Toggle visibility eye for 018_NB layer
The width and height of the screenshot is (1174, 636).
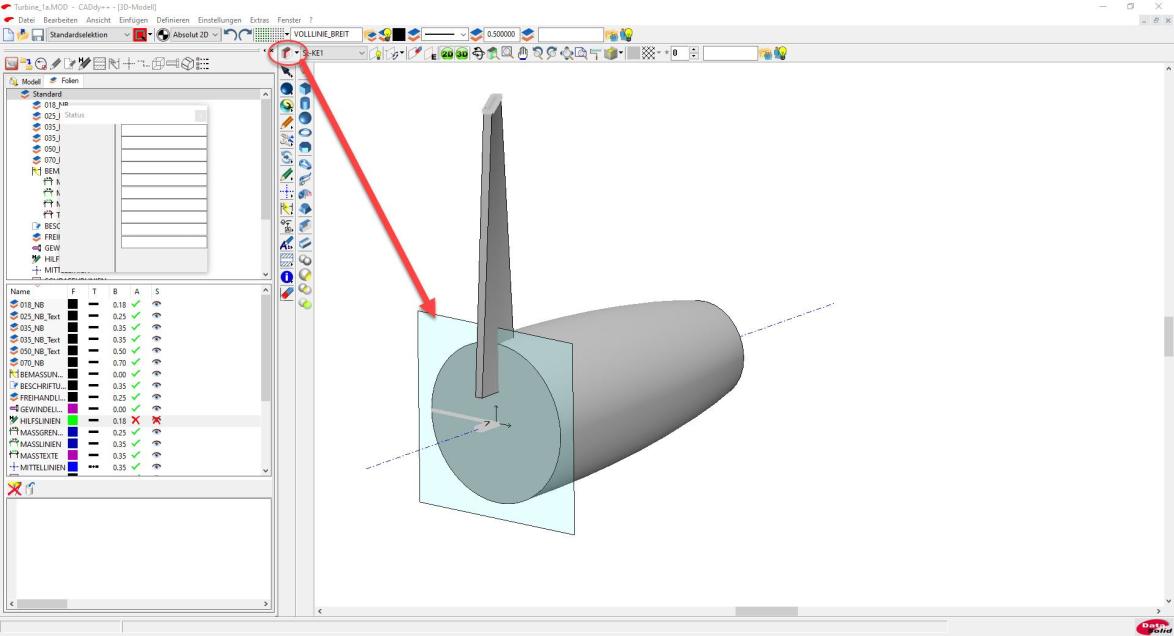click(x=156, y=304)
